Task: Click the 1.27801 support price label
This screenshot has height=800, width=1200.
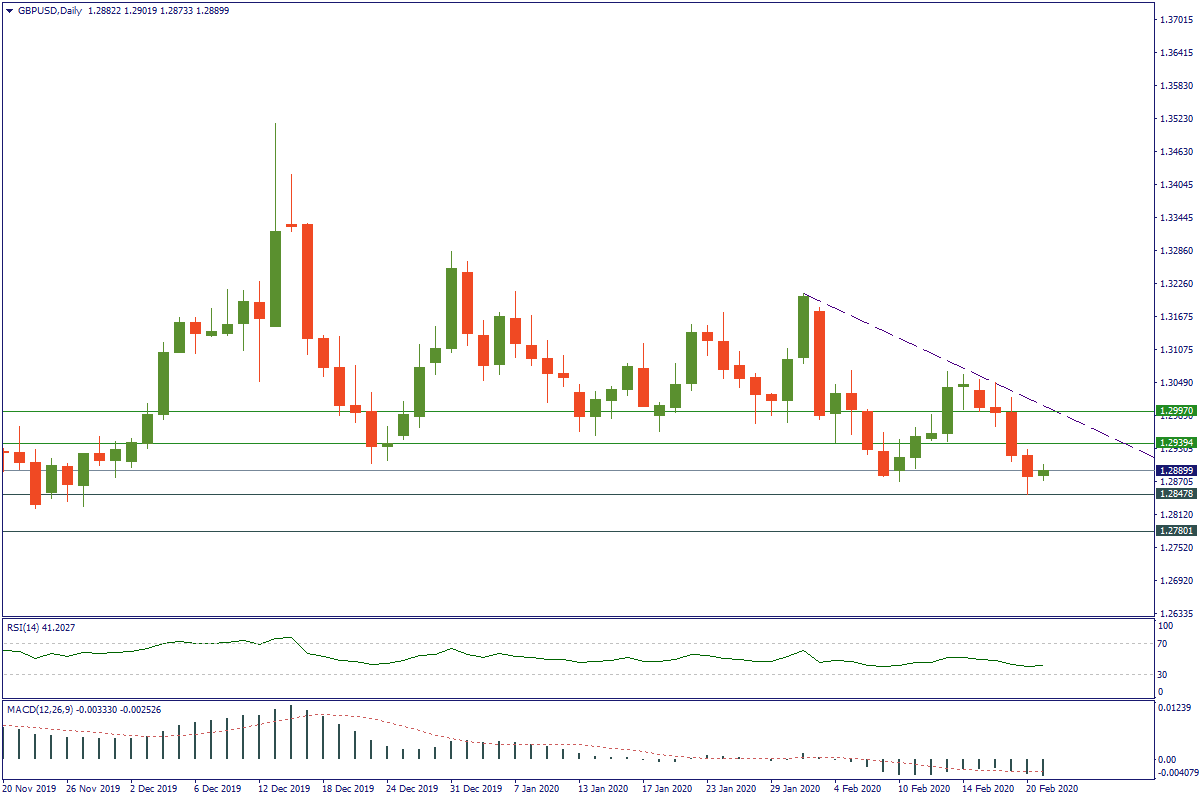Action: point(1175,531)
